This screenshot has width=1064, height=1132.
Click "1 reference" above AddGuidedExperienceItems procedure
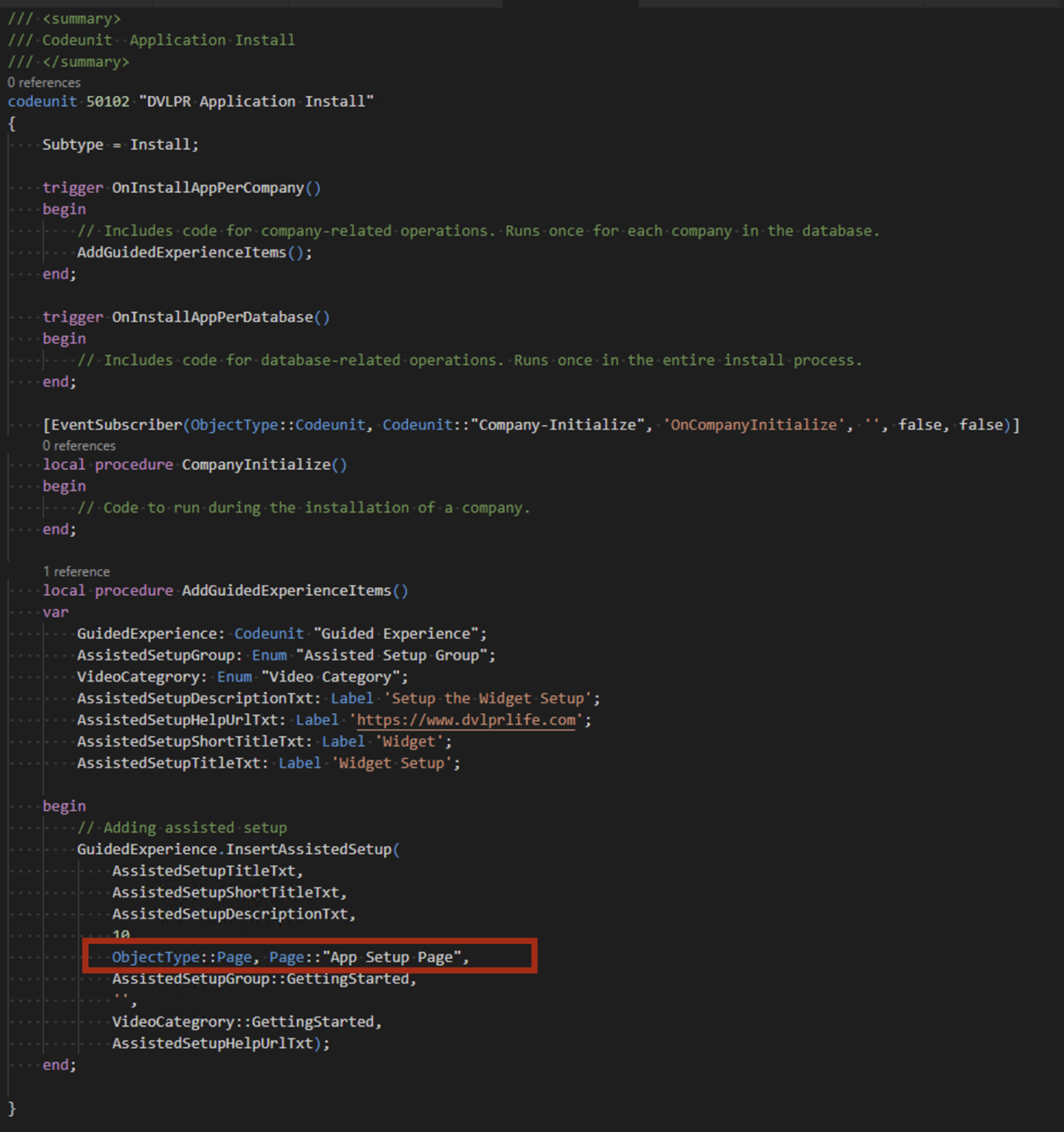pos(77,571)
